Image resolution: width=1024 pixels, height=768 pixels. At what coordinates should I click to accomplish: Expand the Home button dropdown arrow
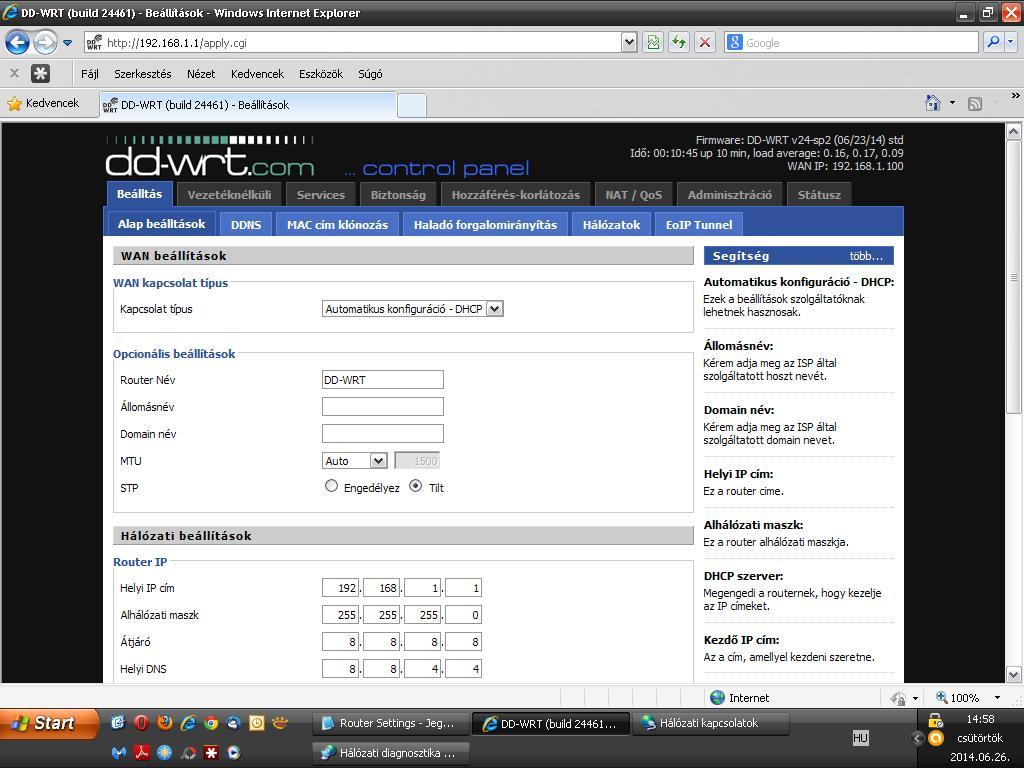(952, 103)
